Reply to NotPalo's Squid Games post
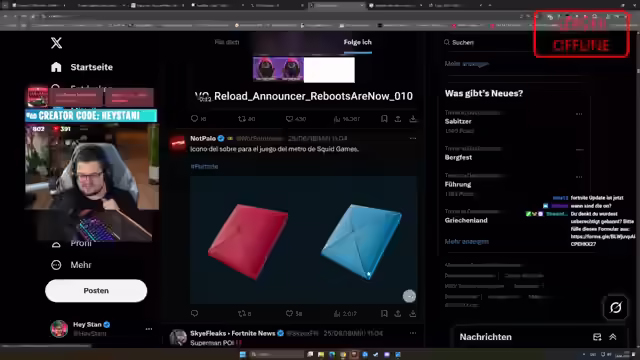This screenshot has width=640, height=360. 194,313
